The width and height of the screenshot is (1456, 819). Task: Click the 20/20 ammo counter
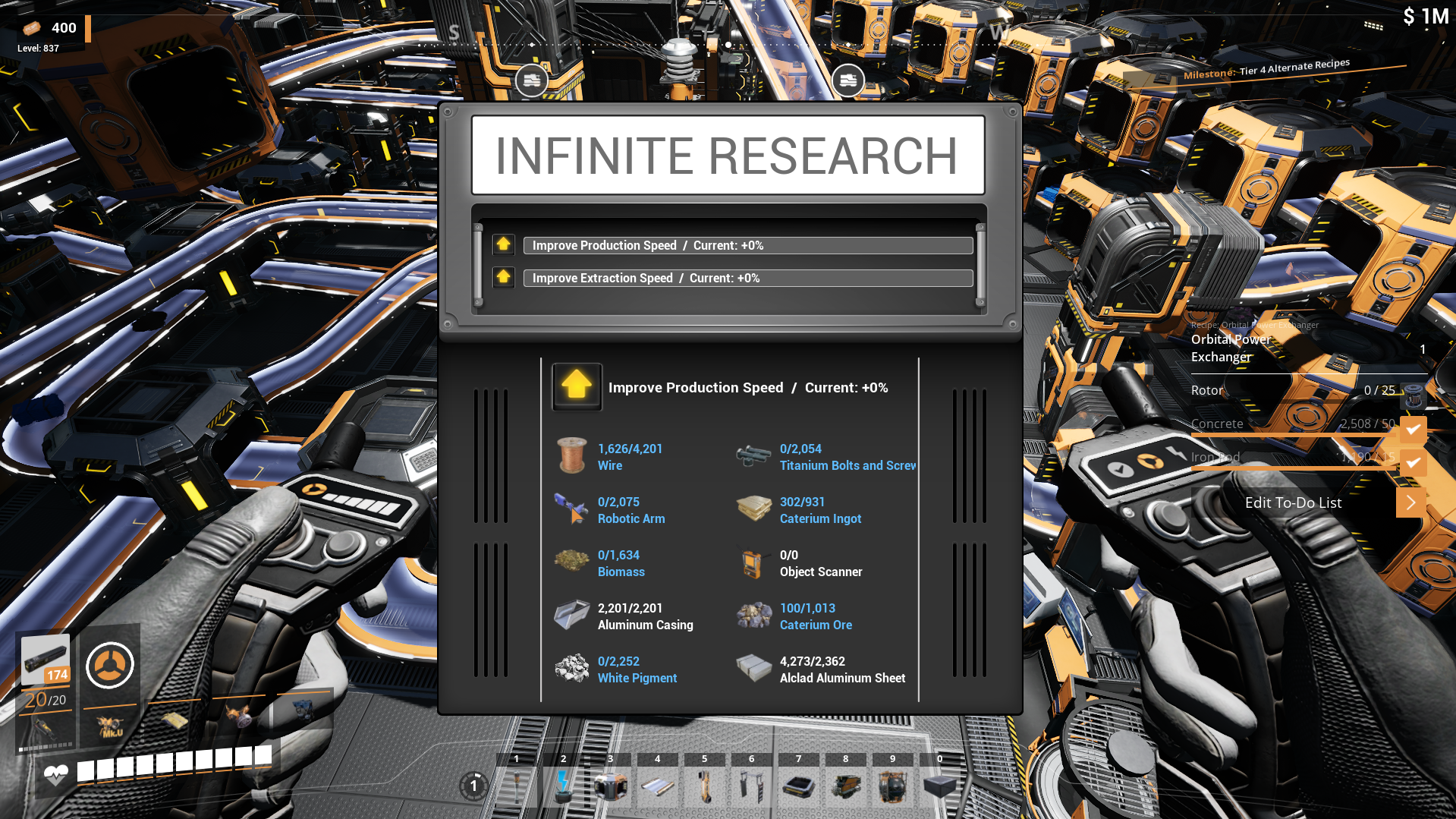pyautogui.click(x=46, y=699)
